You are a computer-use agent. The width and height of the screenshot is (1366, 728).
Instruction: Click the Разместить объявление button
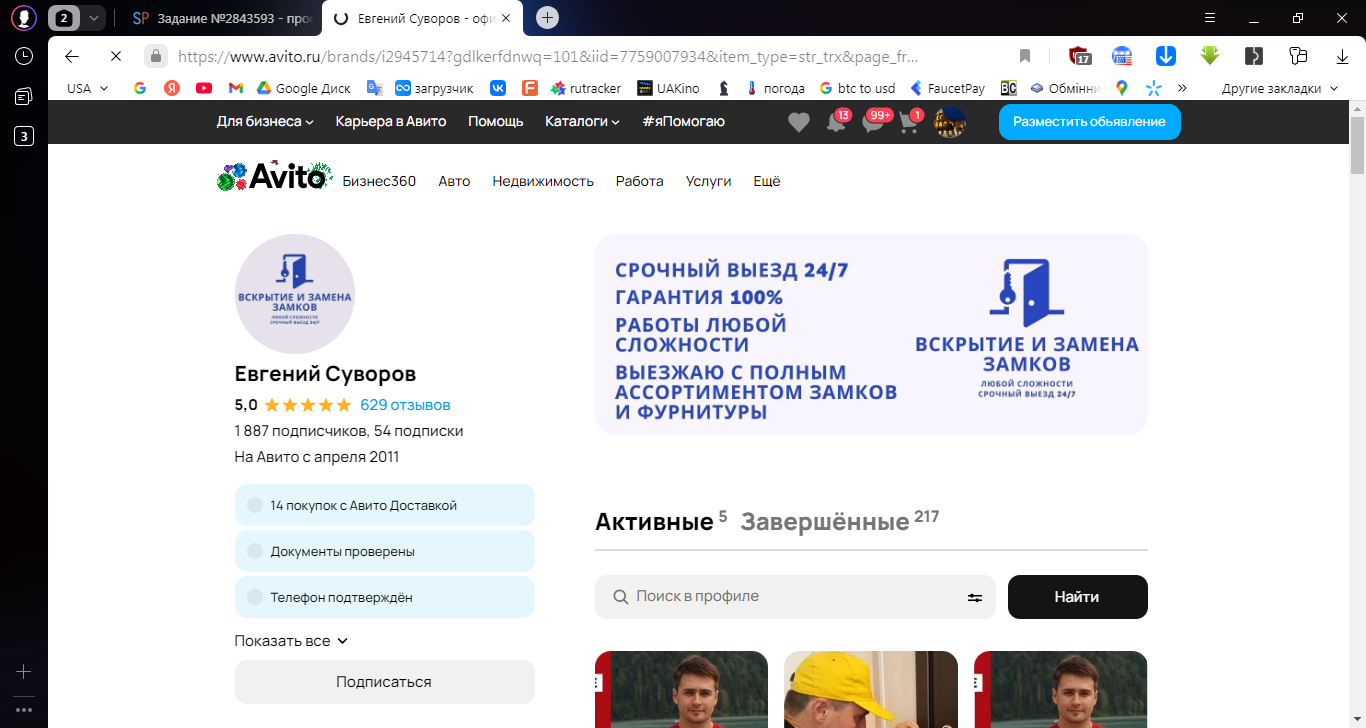point(1089,122)
